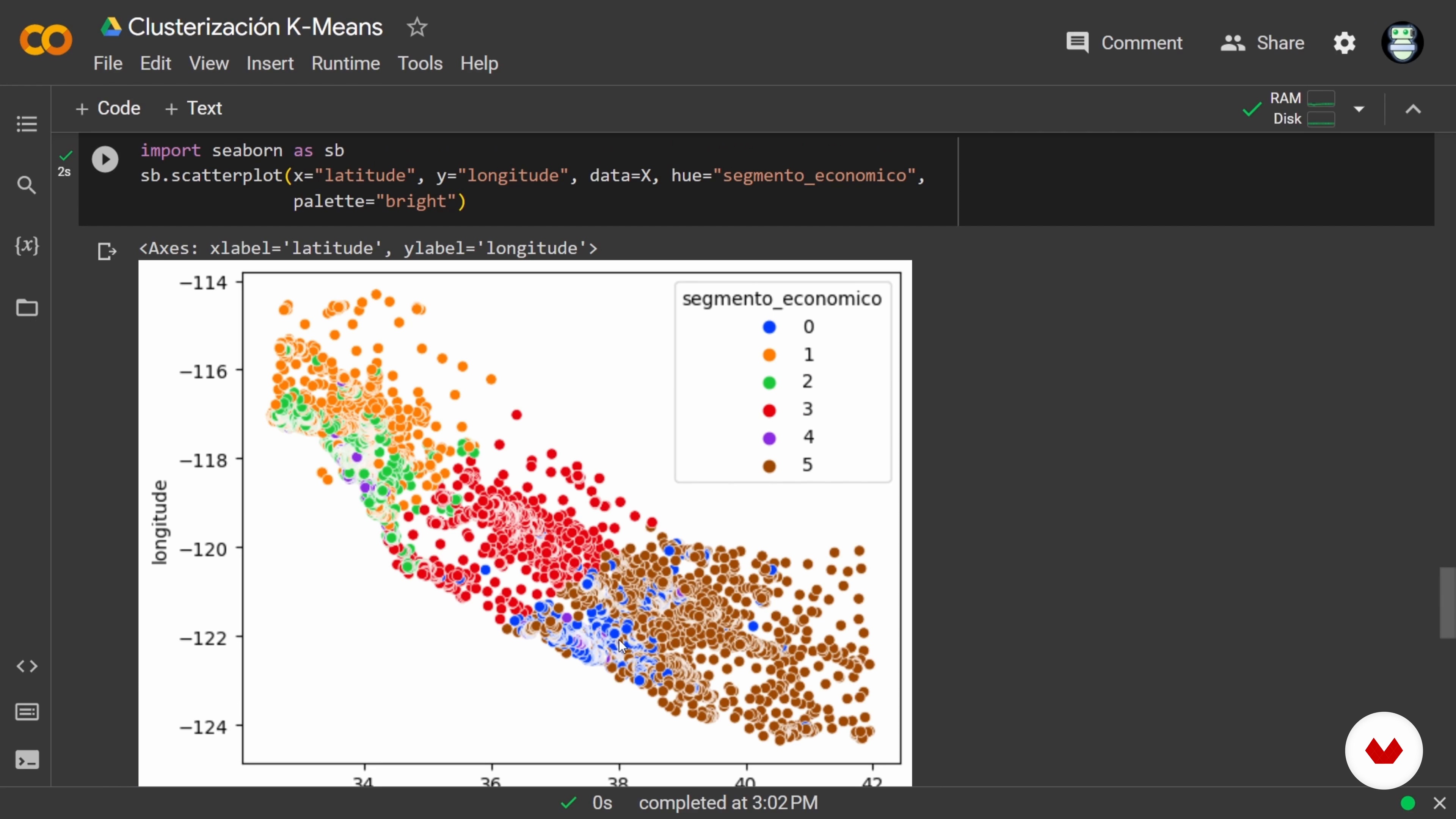Open the Code snippets panel

[x=27, y=667]
